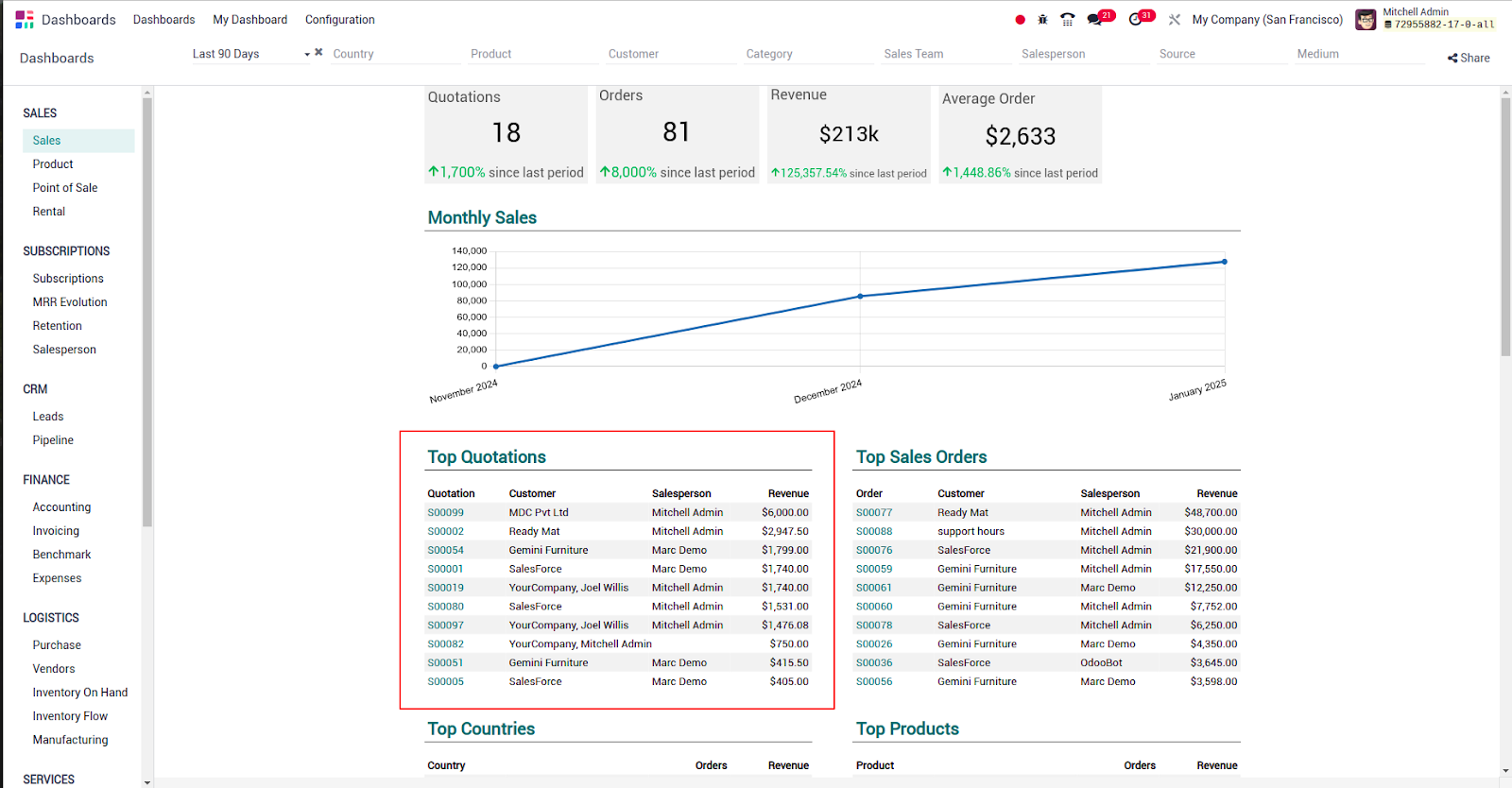Click the wrench and screwdriver tools icon
Viewport: 1512px width, 788px height.
(1175, 20)
